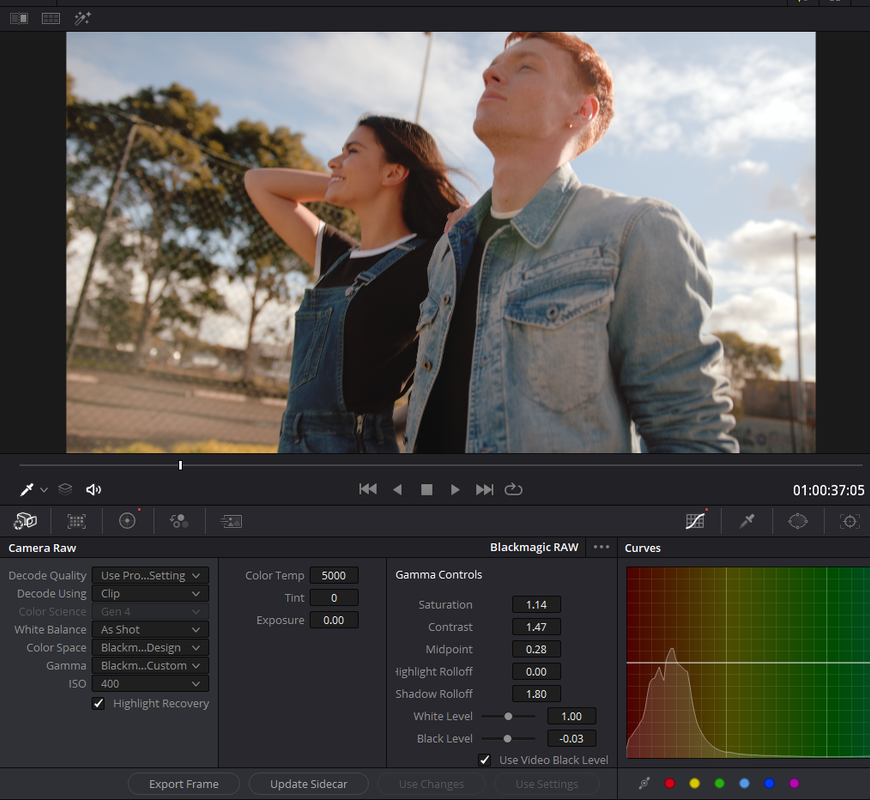Image resolution: width=870 pixels, height=800 pixels.
Task: Click the Export Frame button
Action: pyautogui.click(x=184, y=784)
